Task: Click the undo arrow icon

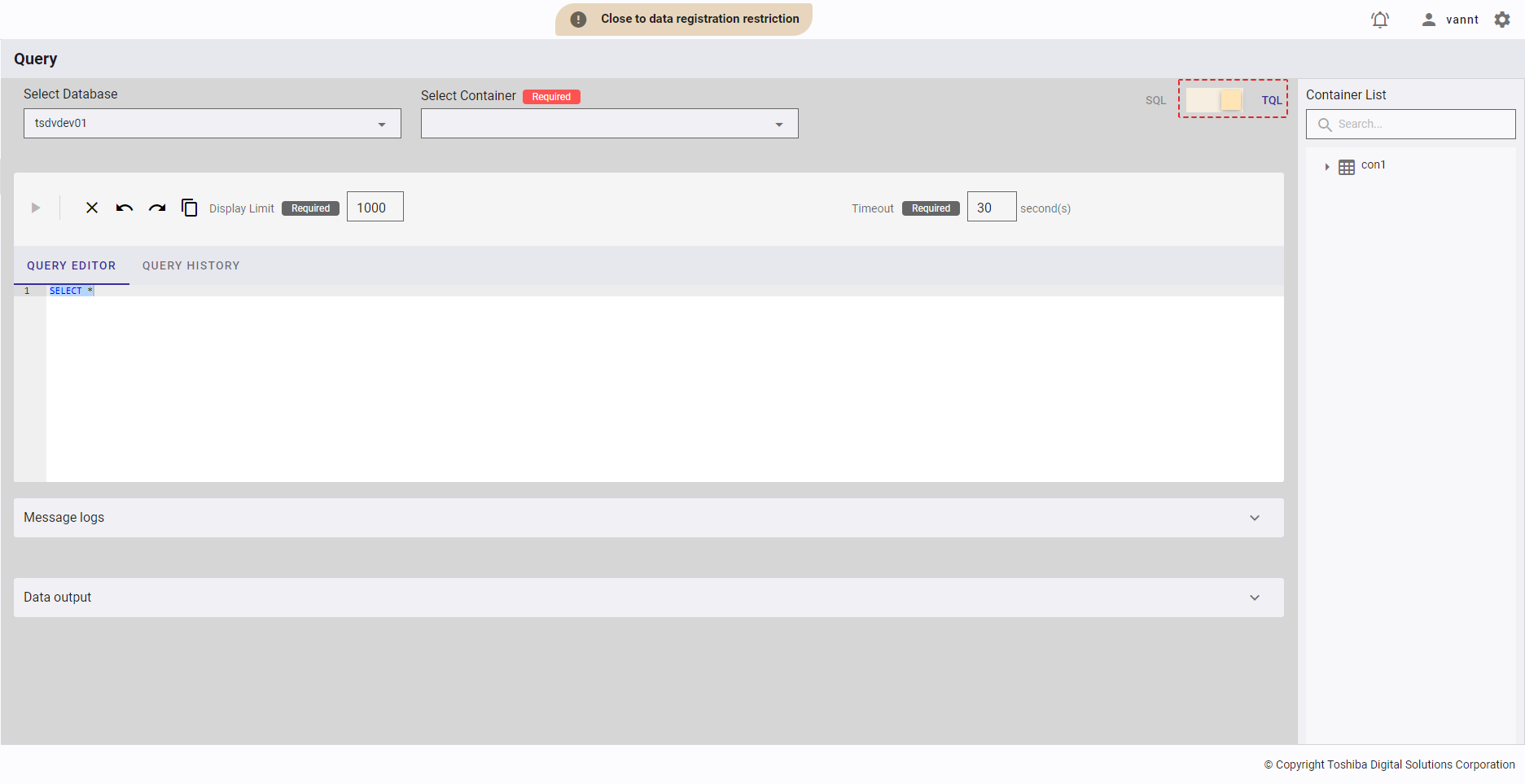Action: (x=124, y=208)
